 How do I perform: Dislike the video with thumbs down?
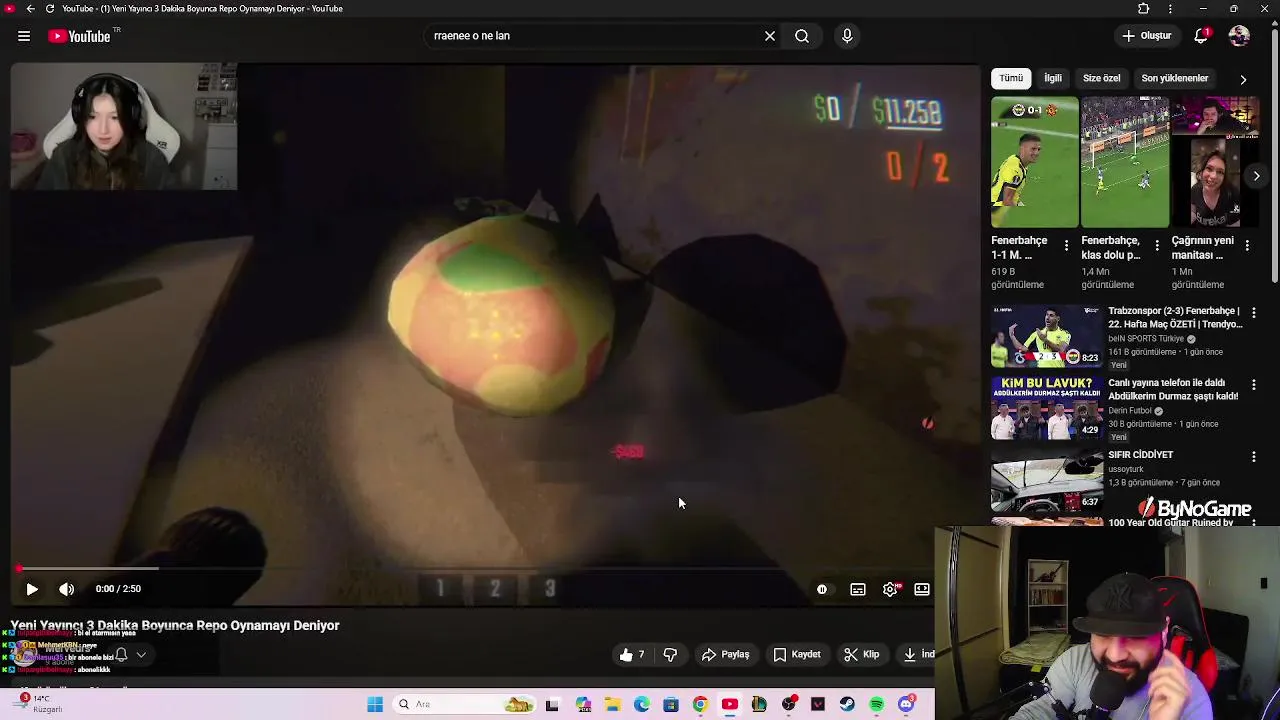click(670, 655)
